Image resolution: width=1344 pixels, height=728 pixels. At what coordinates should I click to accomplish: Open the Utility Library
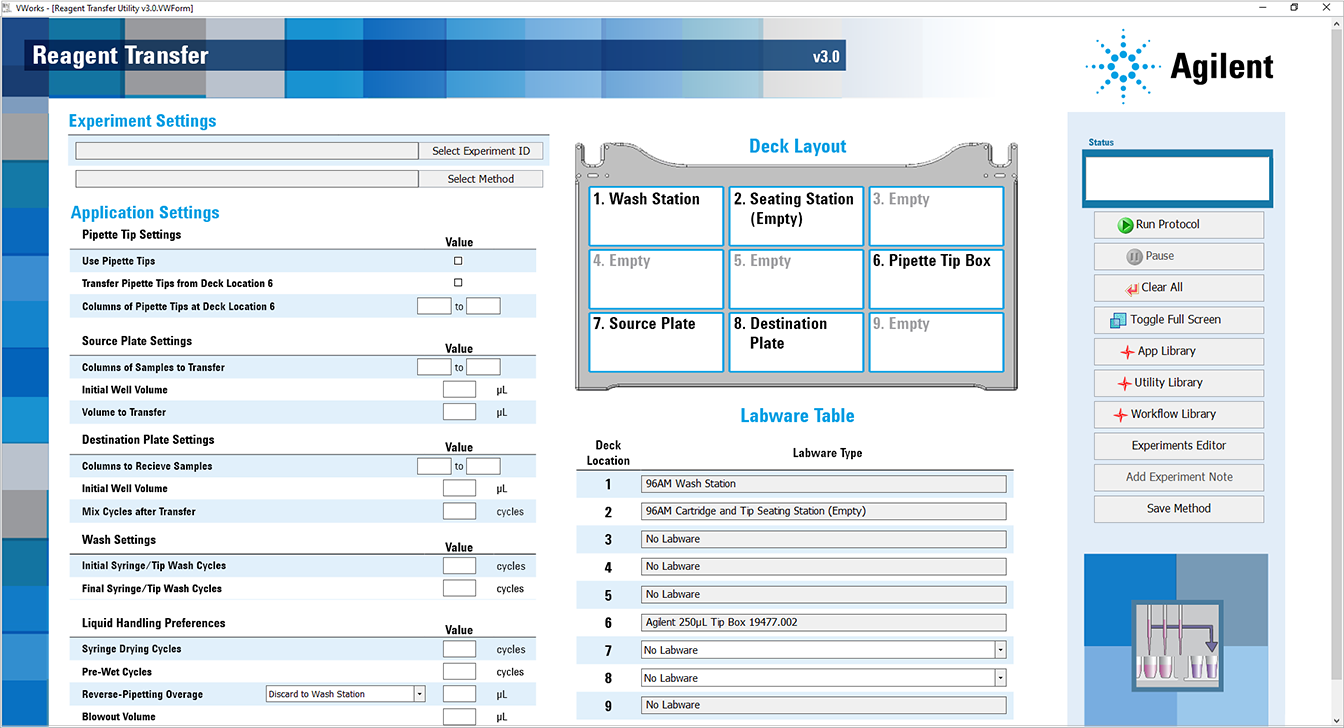1179,383
